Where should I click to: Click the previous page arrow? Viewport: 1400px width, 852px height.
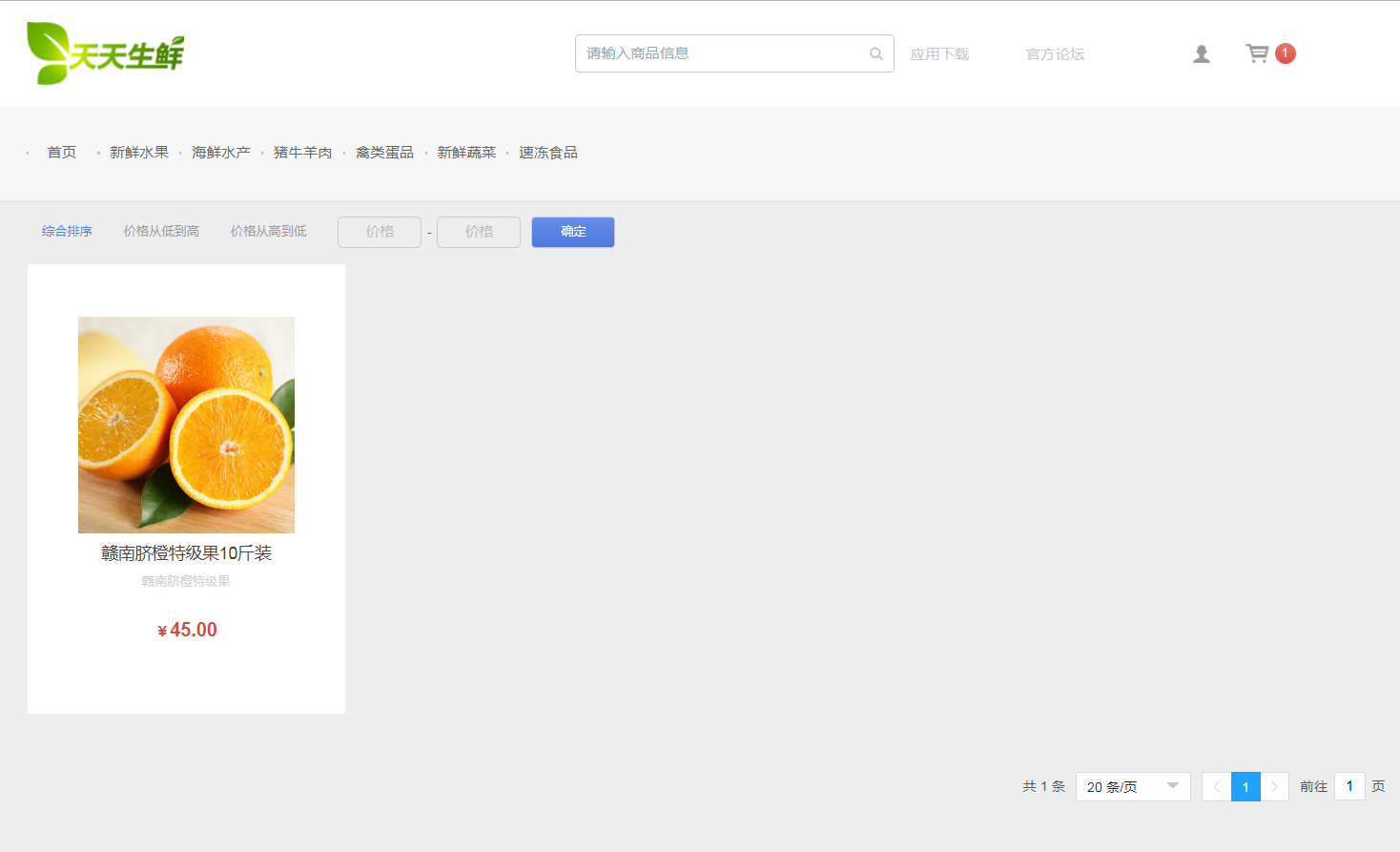pos(1217,787)
